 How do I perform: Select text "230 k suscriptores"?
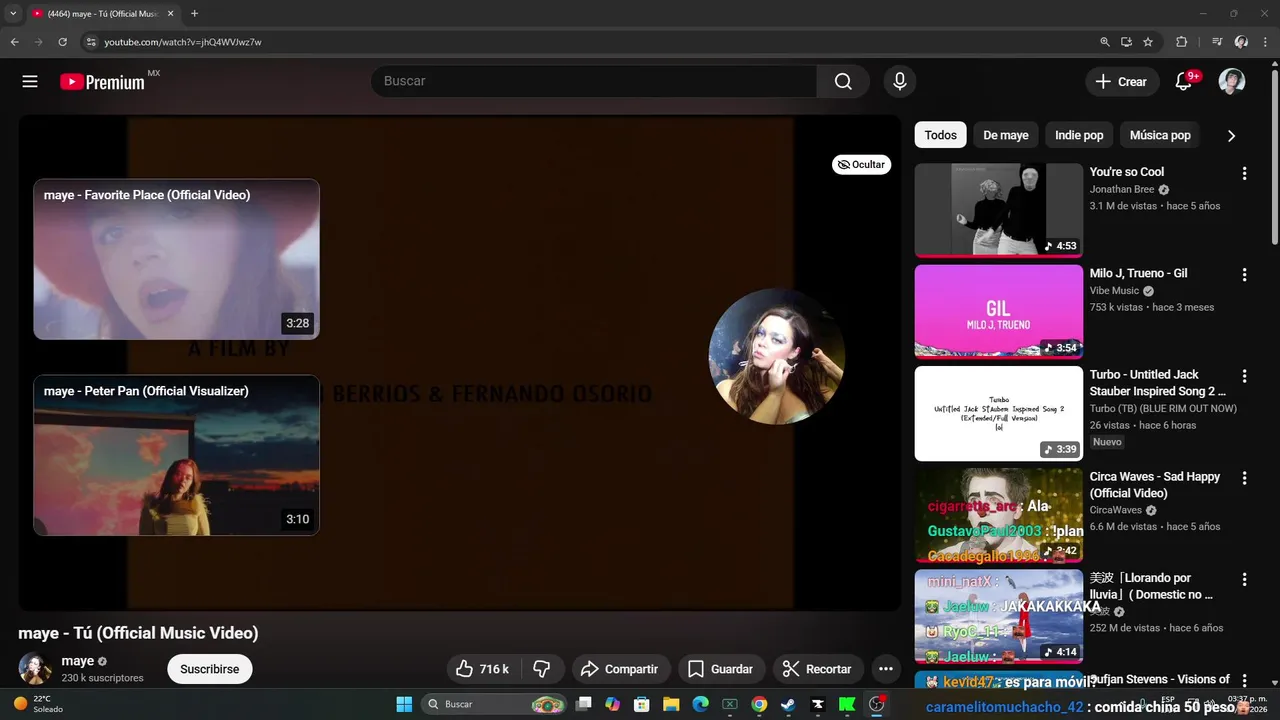click(x=103, y=678)
